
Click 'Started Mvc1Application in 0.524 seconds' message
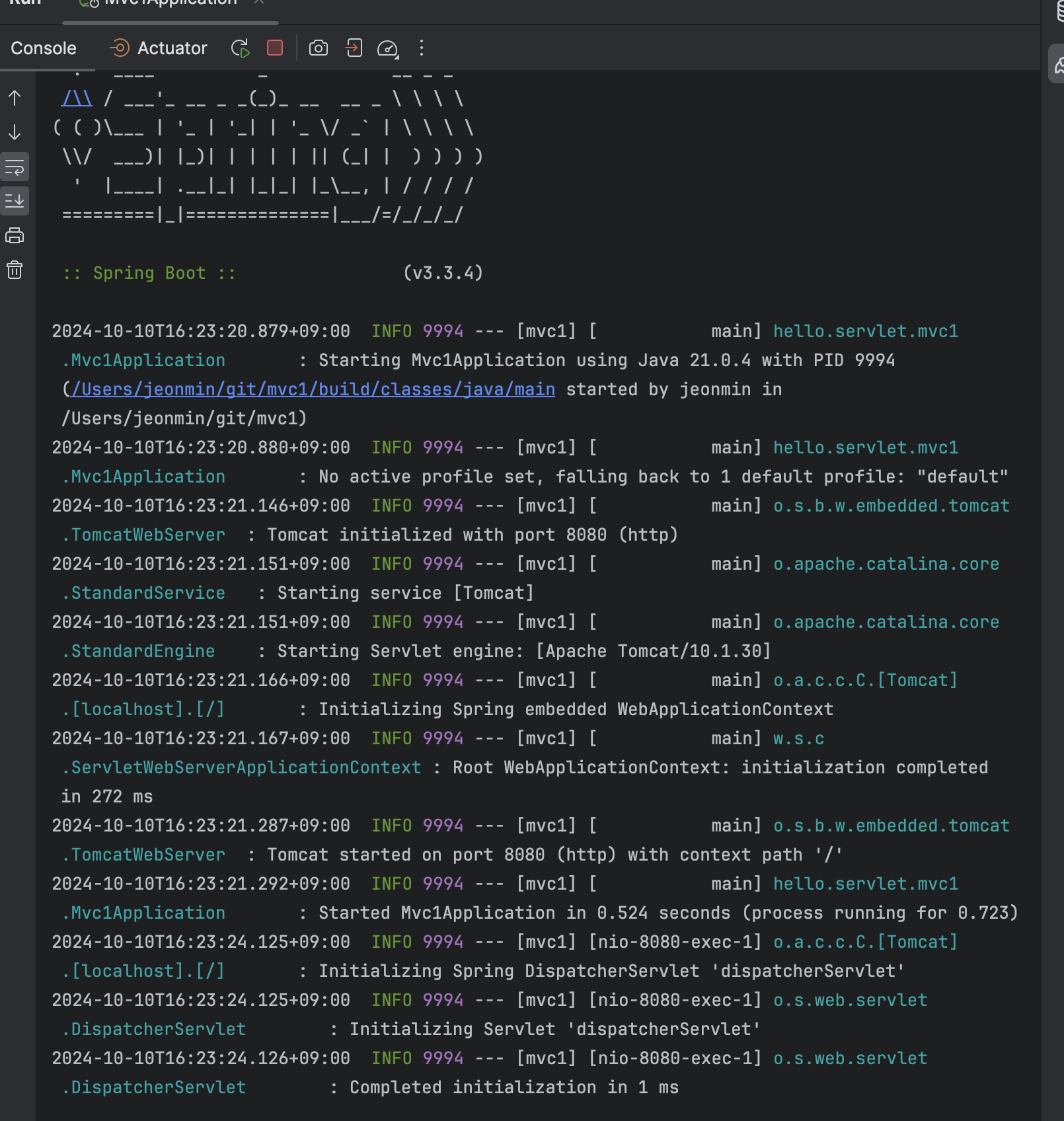tap(525, 913)
